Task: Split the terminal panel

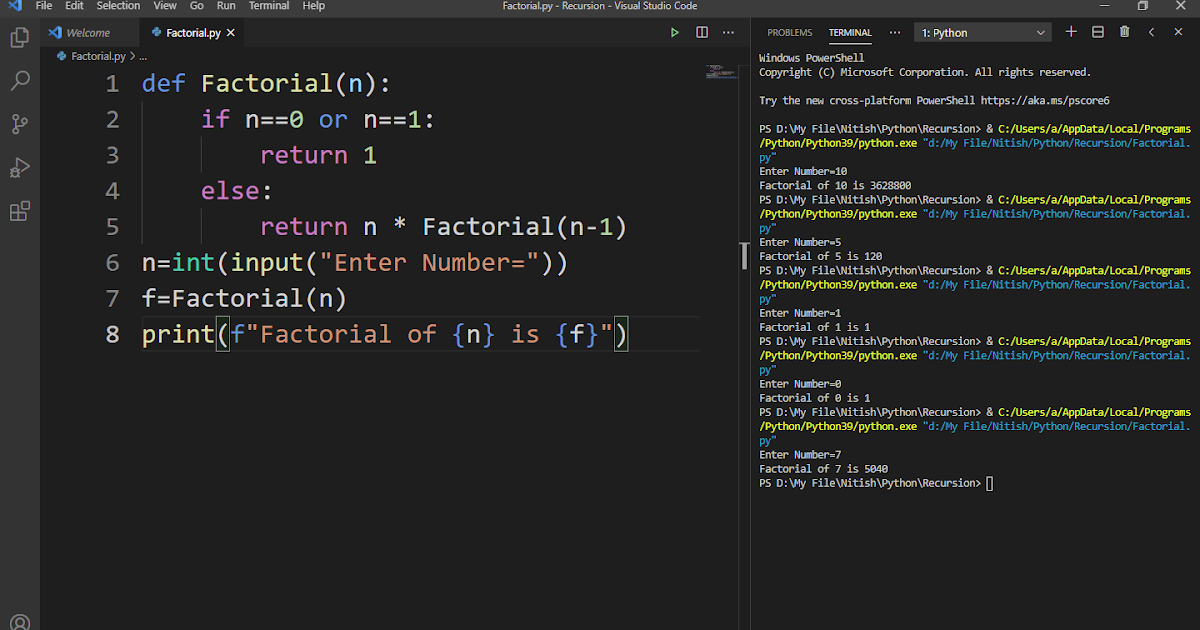Action: click(1098, 32)
